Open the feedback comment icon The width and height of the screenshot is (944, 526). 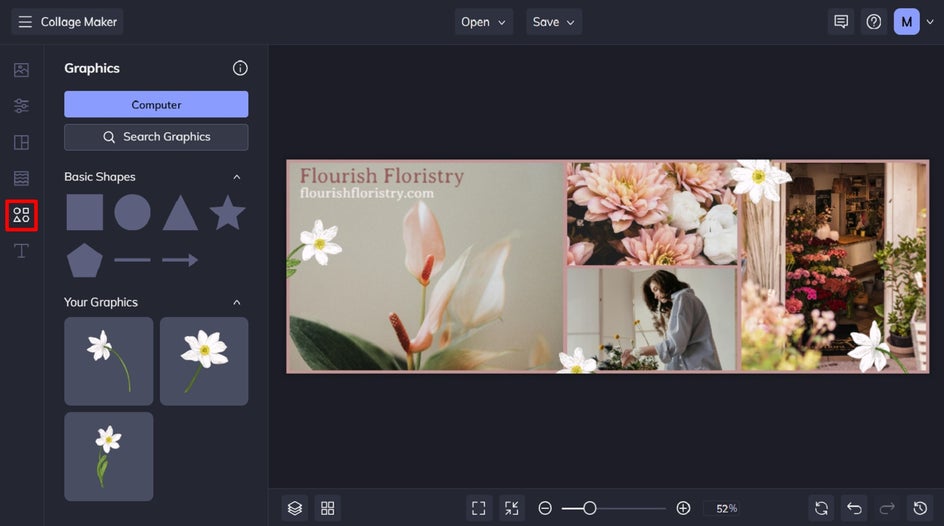841,22
